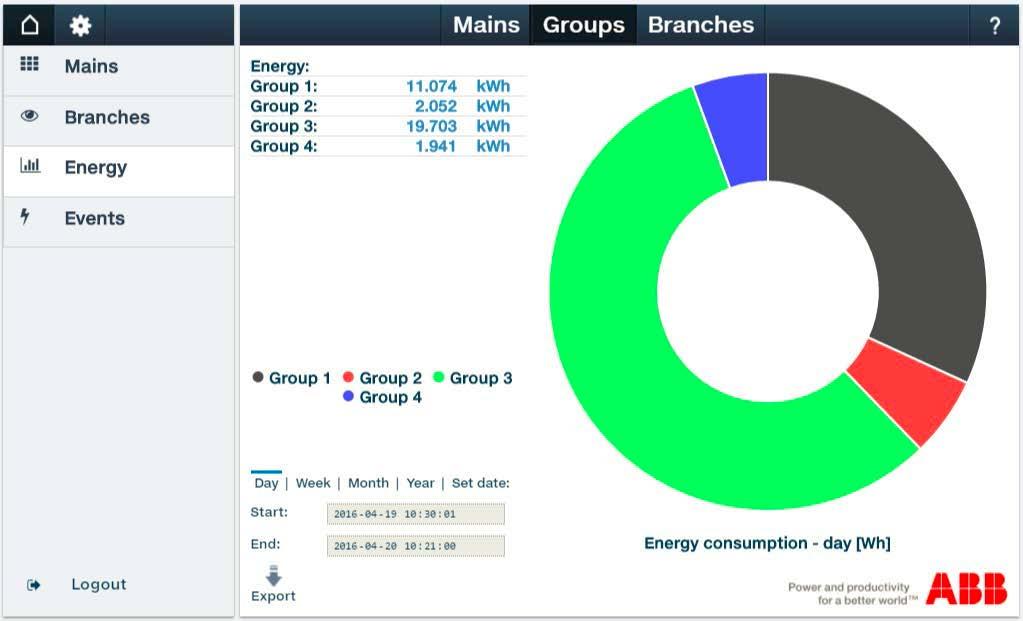This screenshot has width=1023, height=621.
Task: Select the Year time range
Action: pos(420,483)
